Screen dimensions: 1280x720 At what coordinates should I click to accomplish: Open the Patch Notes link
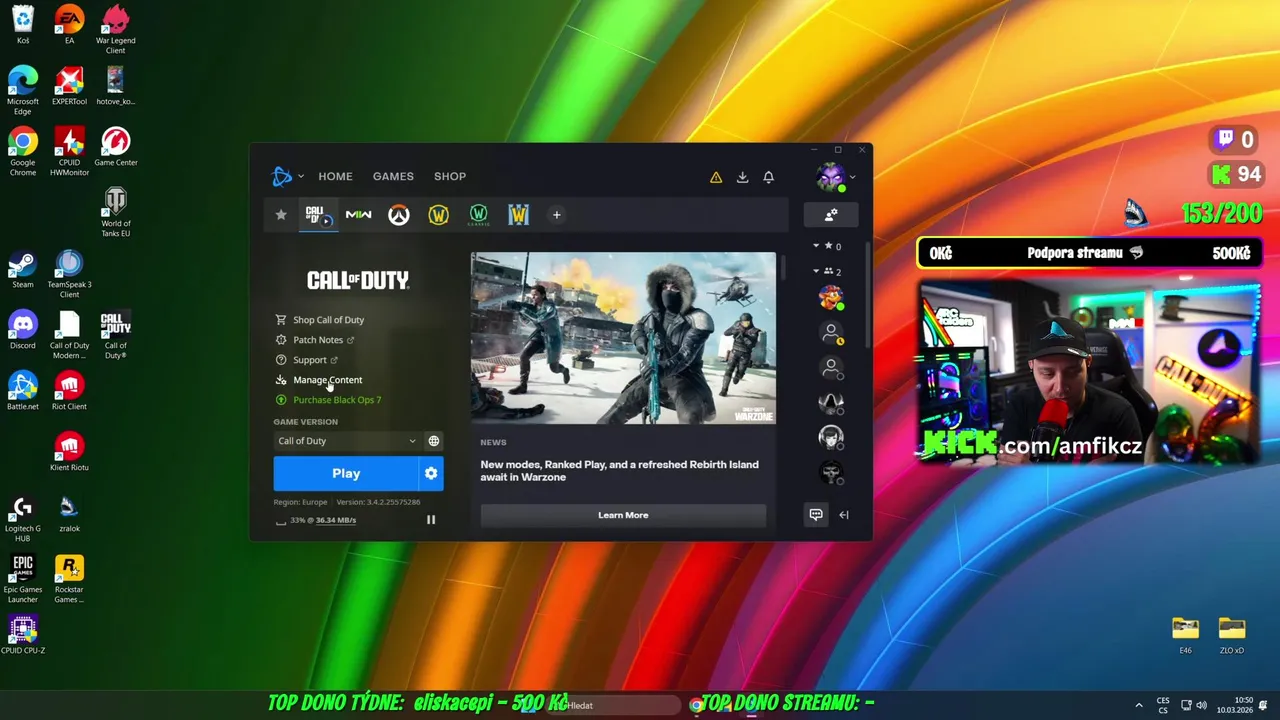point(318,340)
